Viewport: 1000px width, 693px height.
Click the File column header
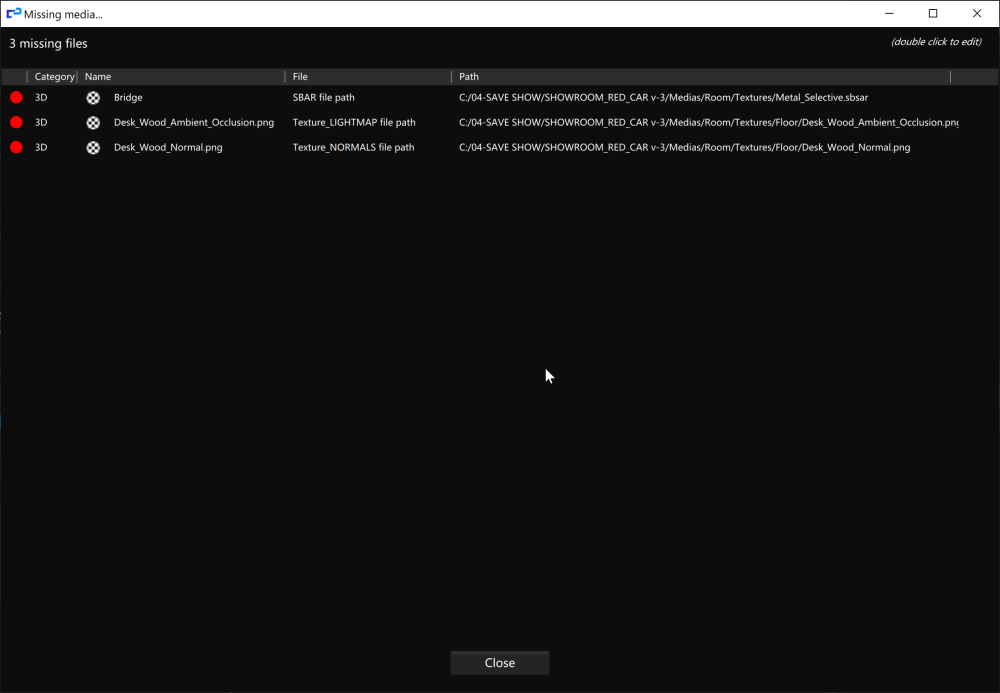coord(298,76)
